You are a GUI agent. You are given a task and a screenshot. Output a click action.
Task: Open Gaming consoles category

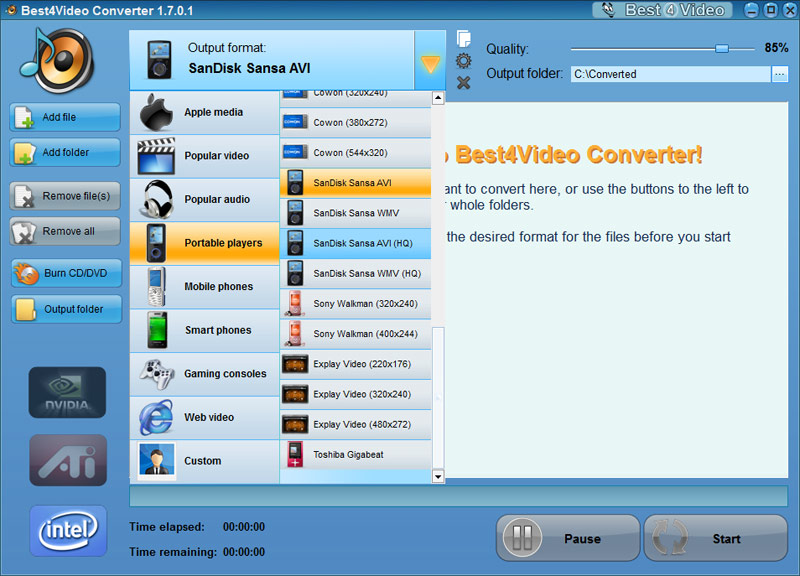[204, 374]
